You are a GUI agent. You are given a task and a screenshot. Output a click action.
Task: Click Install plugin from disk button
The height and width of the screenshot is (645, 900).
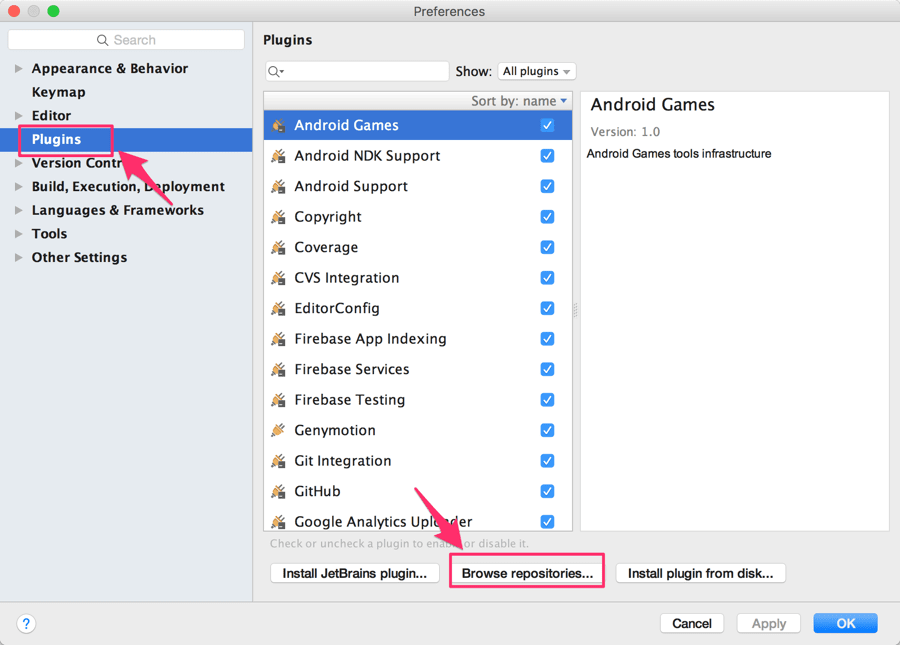[700, 573]
